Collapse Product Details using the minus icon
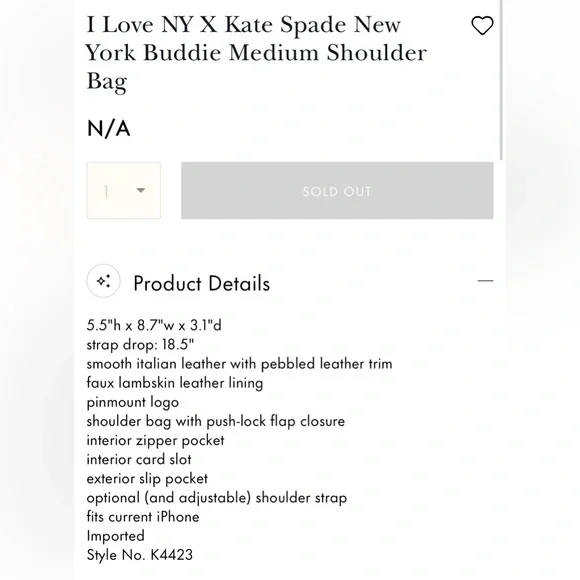 click(x=485, y=281)
